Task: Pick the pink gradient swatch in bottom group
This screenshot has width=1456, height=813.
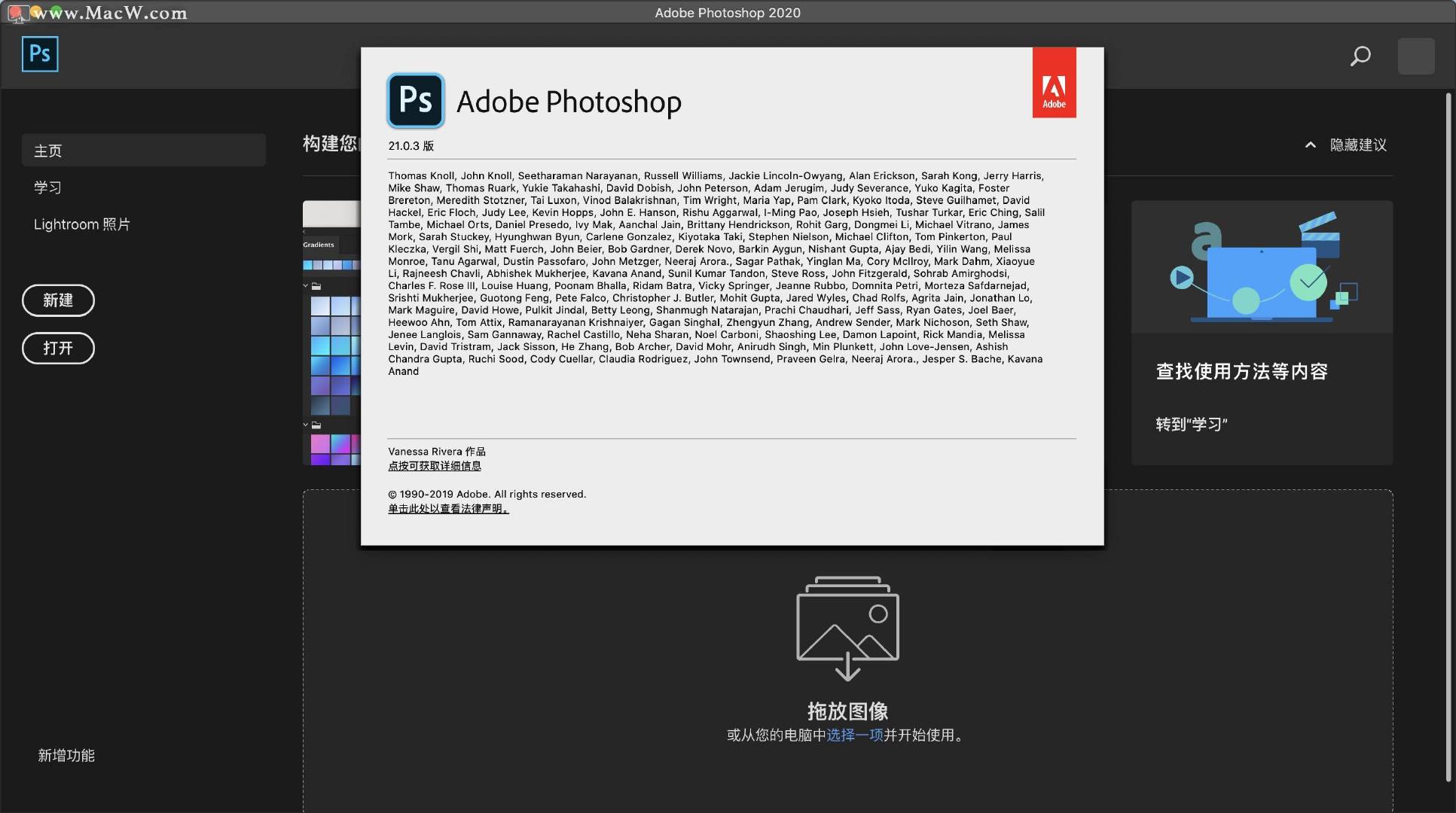Action: click(320, 443)
